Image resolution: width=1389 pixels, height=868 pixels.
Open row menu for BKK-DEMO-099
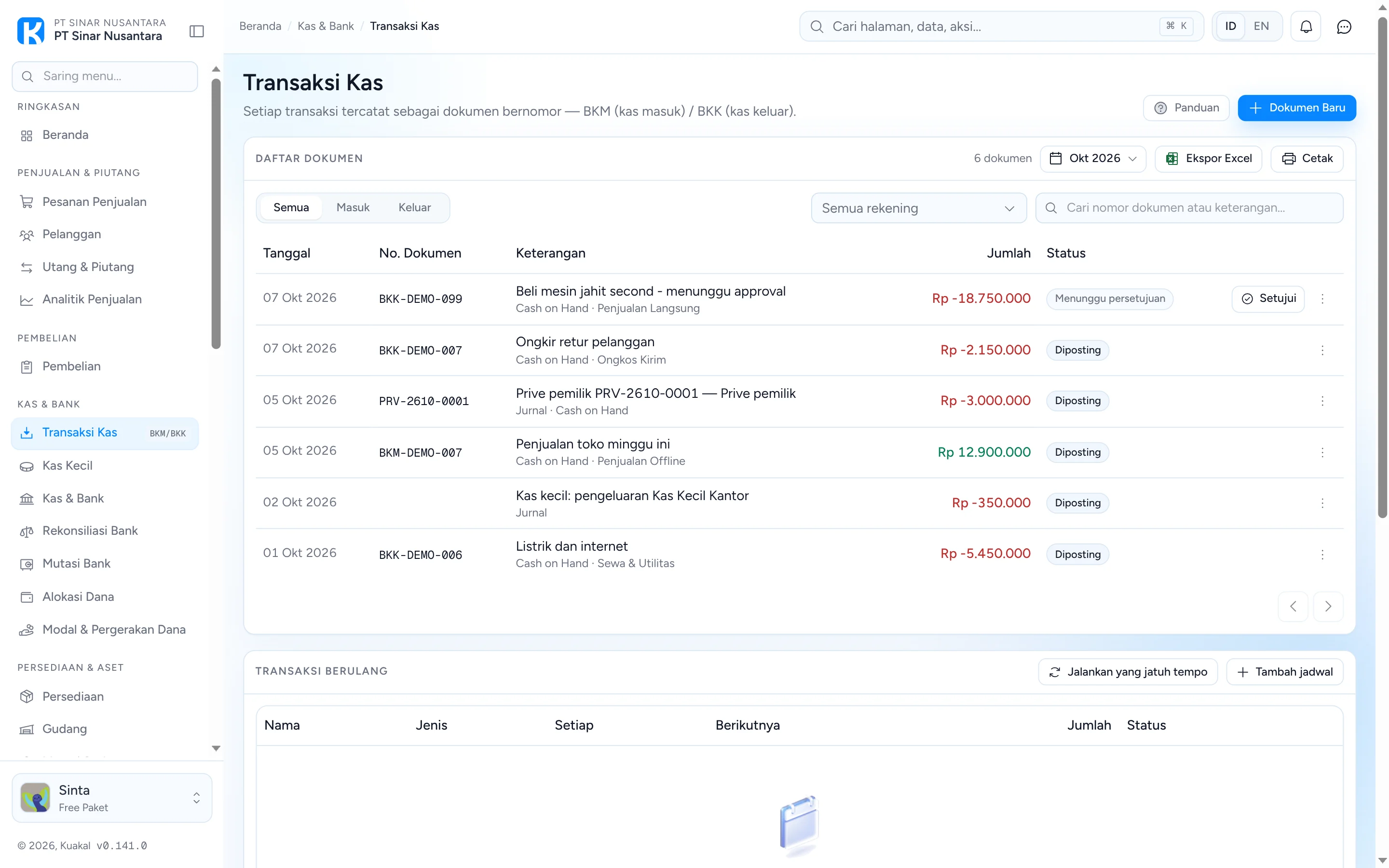click(x=1322, y=298)
